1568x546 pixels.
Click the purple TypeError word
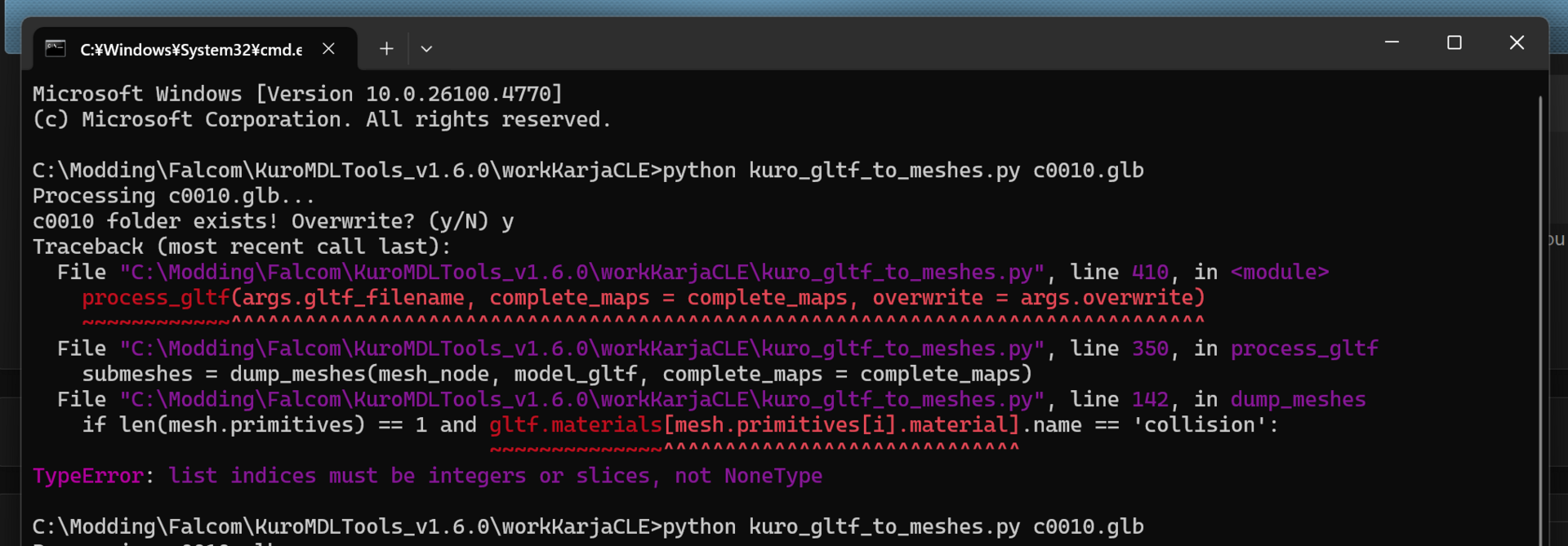click(88, 476)
